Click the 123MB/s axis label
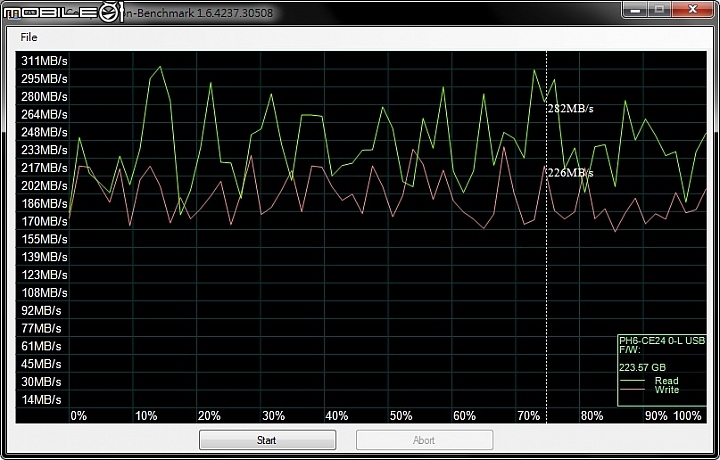 pyautogui.click(x=44, y=275)
